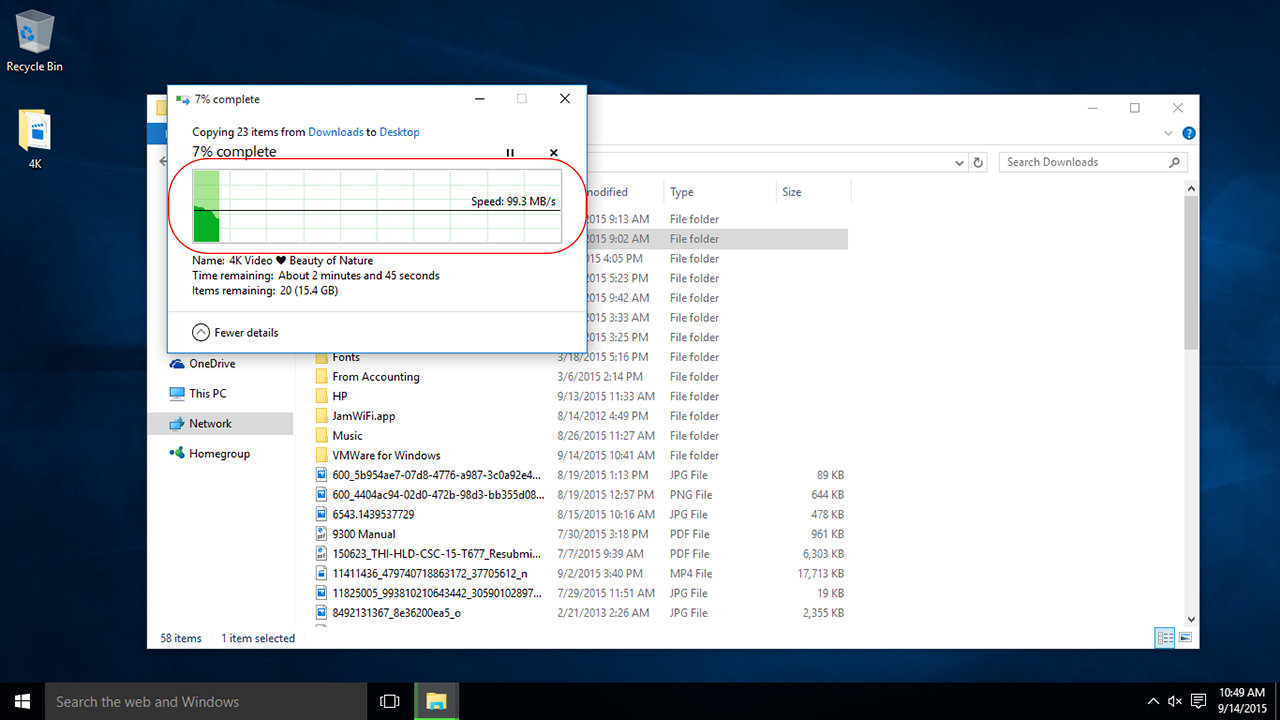The height and width of the screenshot is (720, 1280).
Task: Expand the ribbon using the chevron near help
Action: click(1169, 133)
